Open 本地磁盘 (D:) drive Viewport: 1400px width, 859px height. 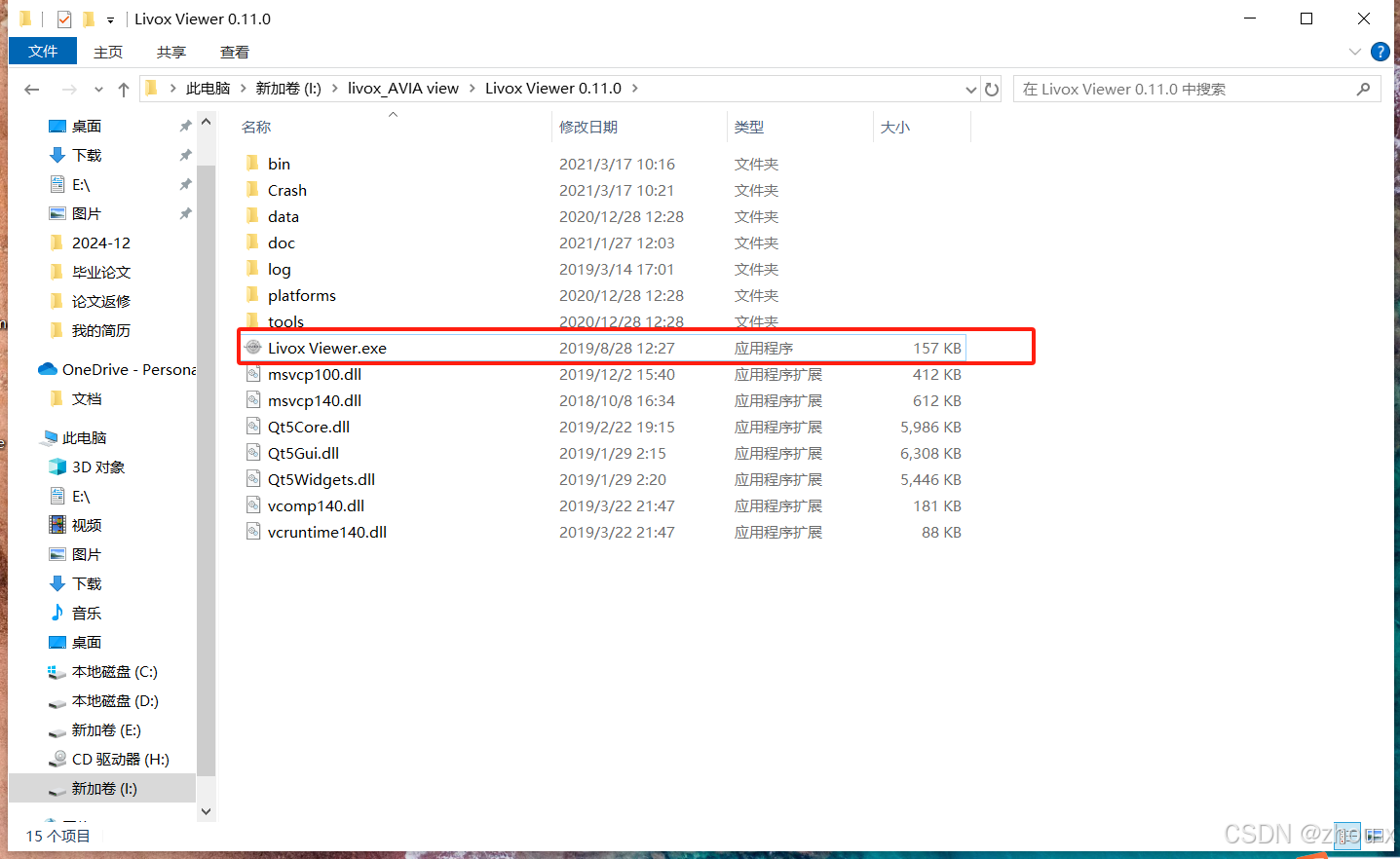(102, 700)
